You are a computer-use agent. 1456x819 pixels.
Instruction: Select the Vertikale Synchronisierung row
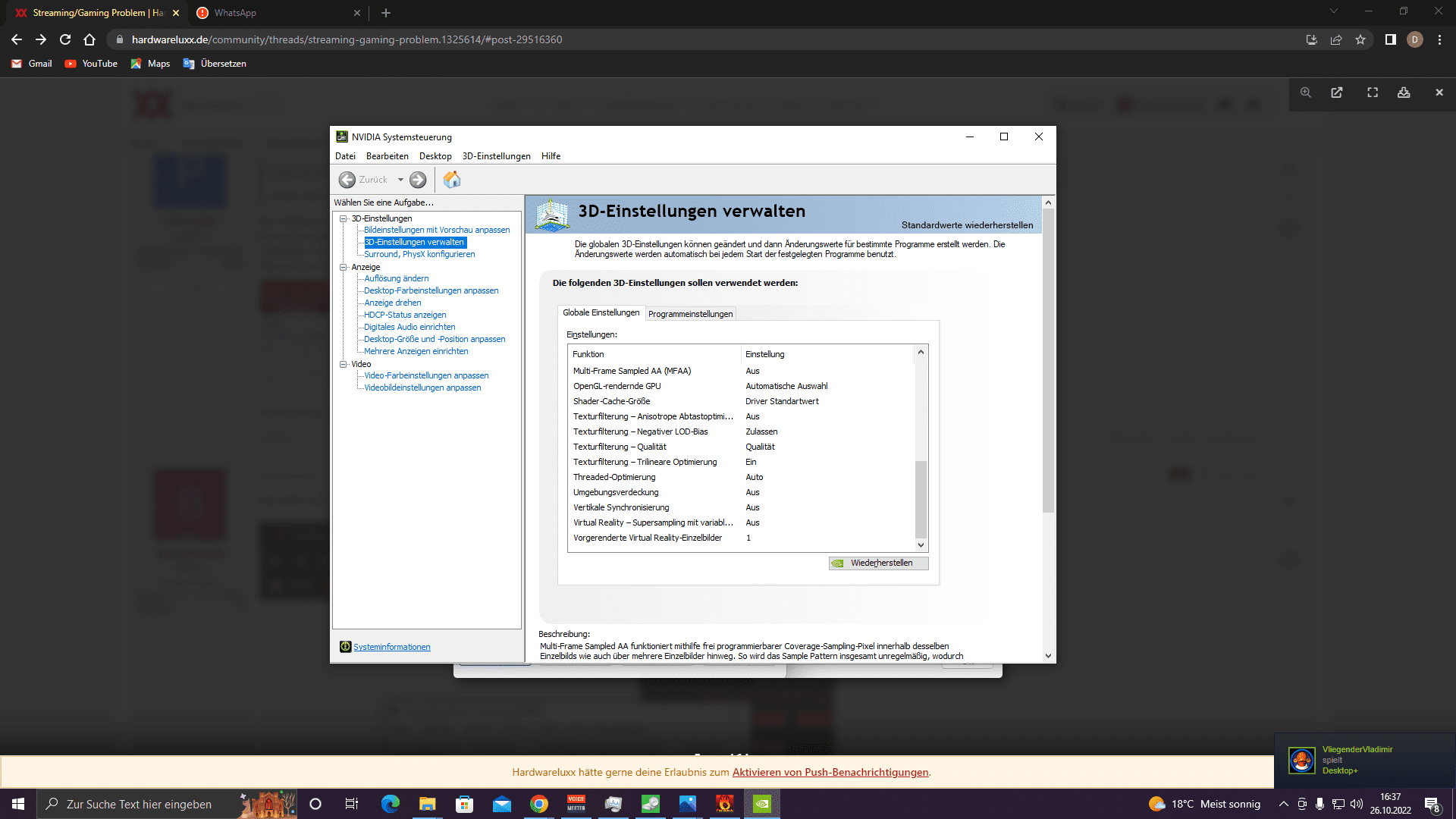[741, 507]
